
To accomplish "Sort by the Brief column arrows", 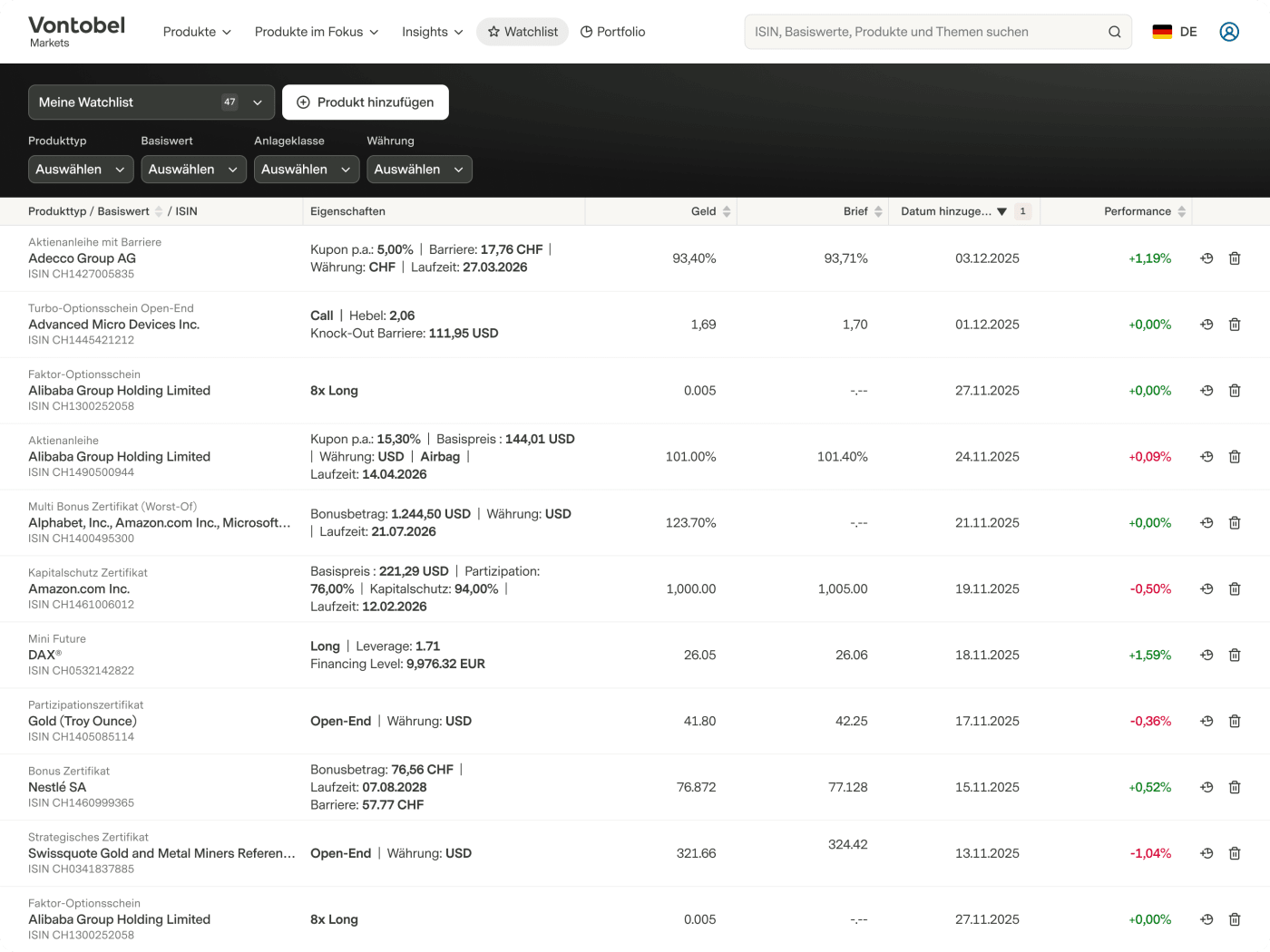I will click(x=878, y=211).
